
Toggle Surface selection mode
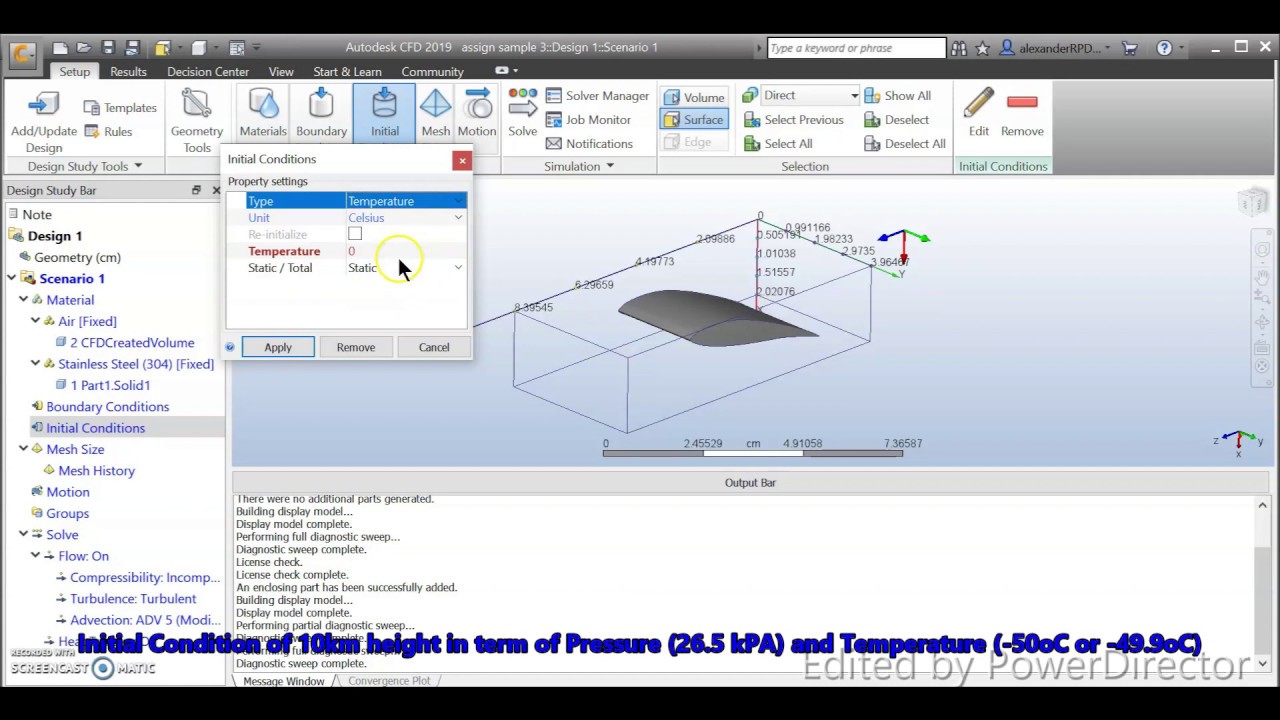[x=693, y=119]
